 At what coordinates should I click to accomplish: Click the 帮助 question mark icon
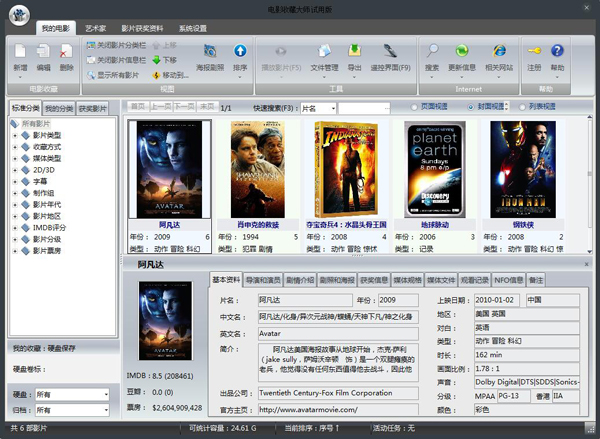point(557,51)
